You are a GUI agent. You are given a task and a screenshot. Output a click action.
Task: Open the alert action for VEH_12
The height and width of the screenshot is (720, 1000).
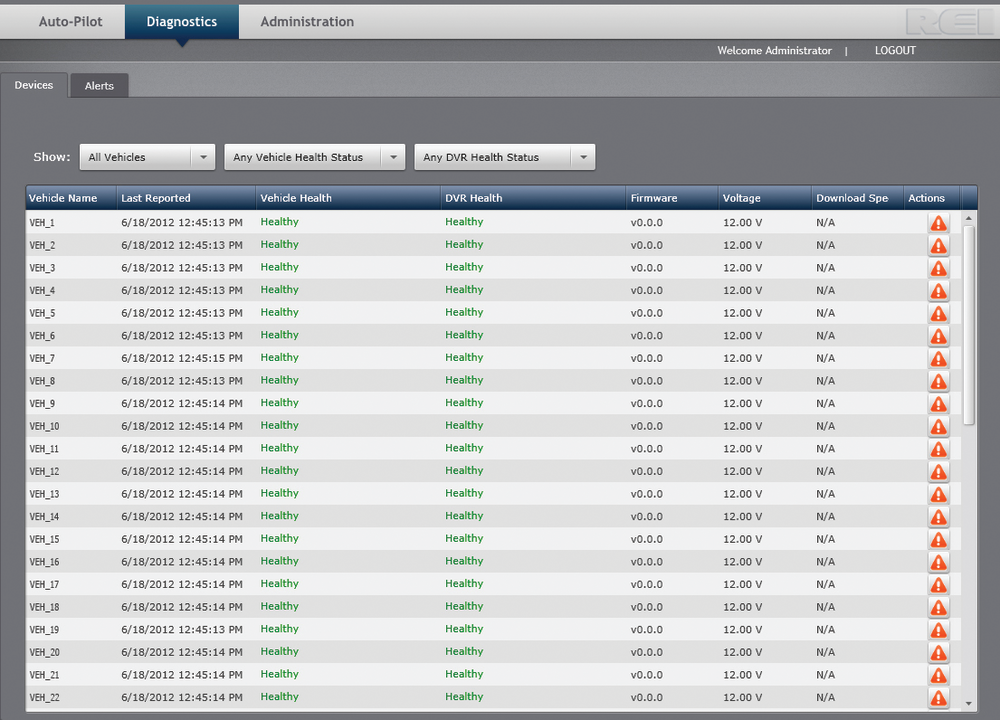(x=938, y=472)
